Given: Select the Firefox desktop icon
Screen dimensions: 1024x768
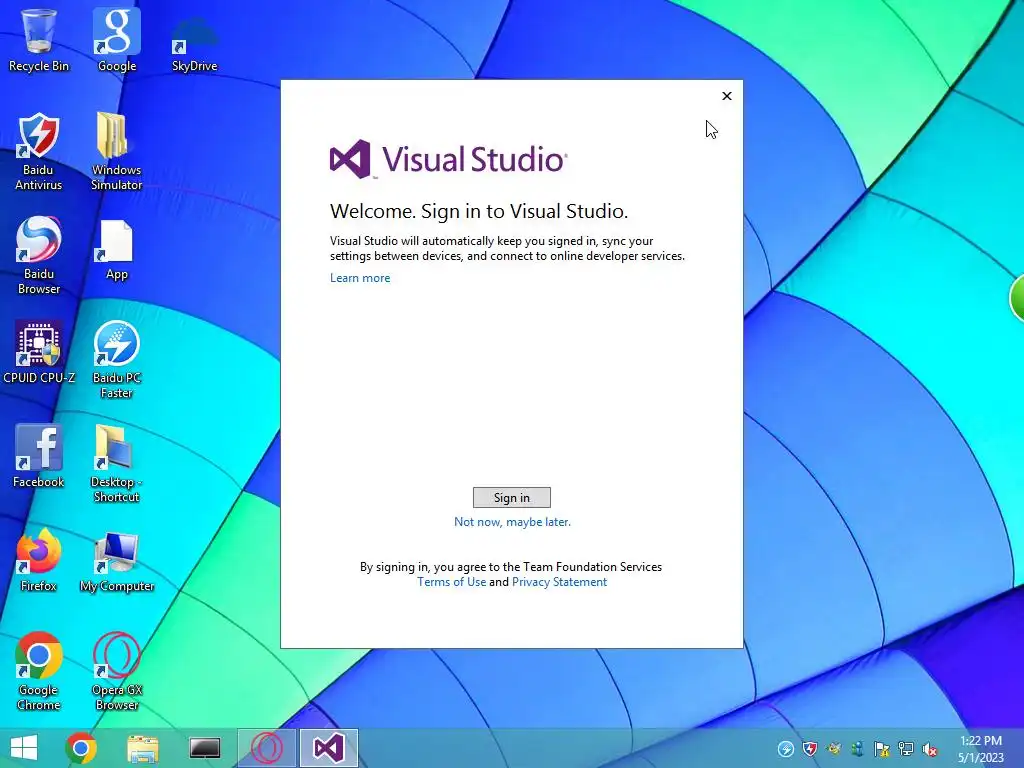Looking at the screenshot, I should coord(39,560).
